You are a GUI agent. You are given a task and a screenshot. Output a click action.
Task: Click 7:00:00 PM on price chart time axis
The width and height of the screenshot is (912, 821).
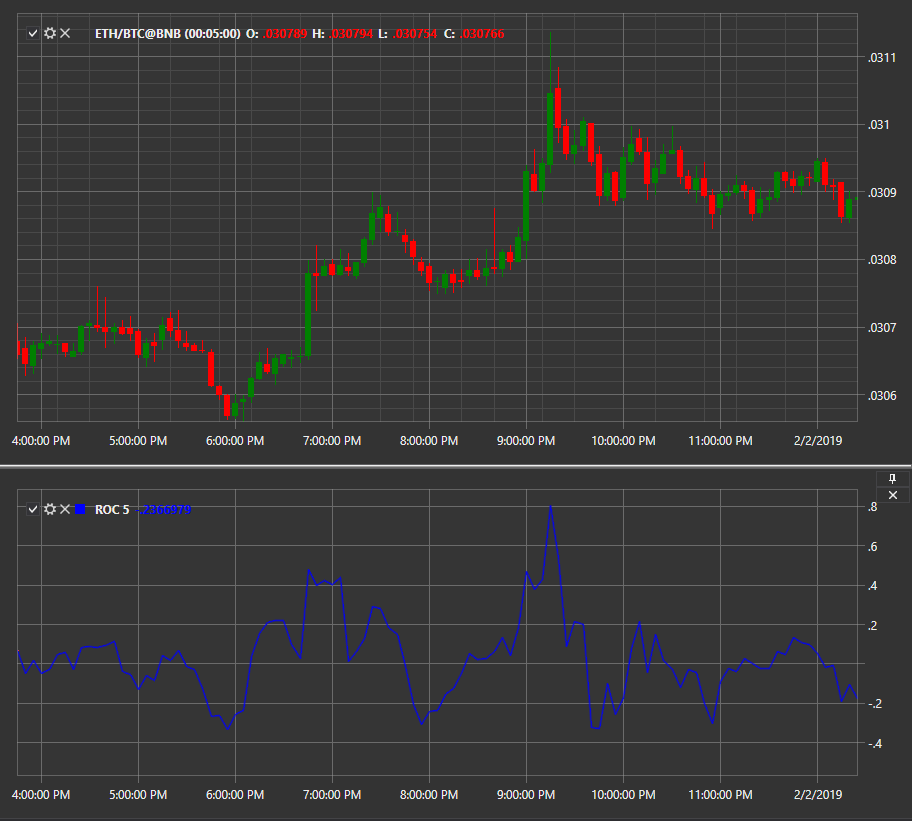[332, 441]
